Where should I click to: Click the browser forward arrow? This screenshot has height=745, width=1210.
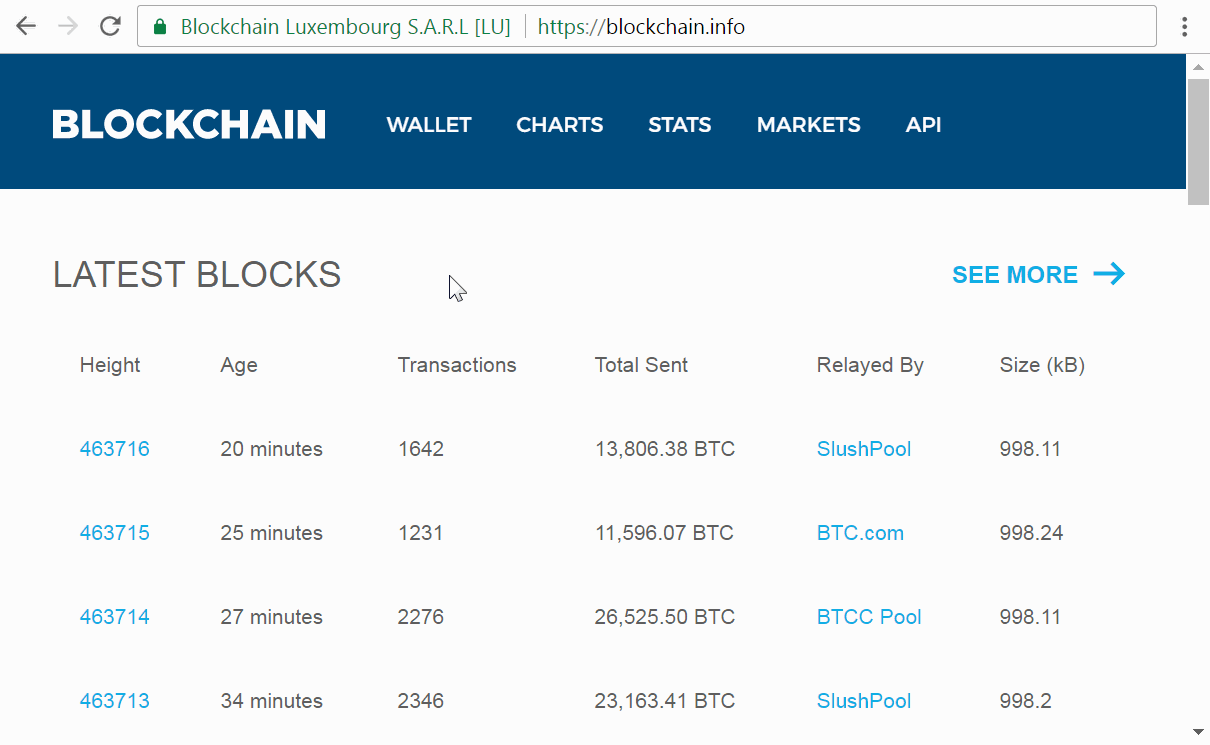tap(68, 26)
